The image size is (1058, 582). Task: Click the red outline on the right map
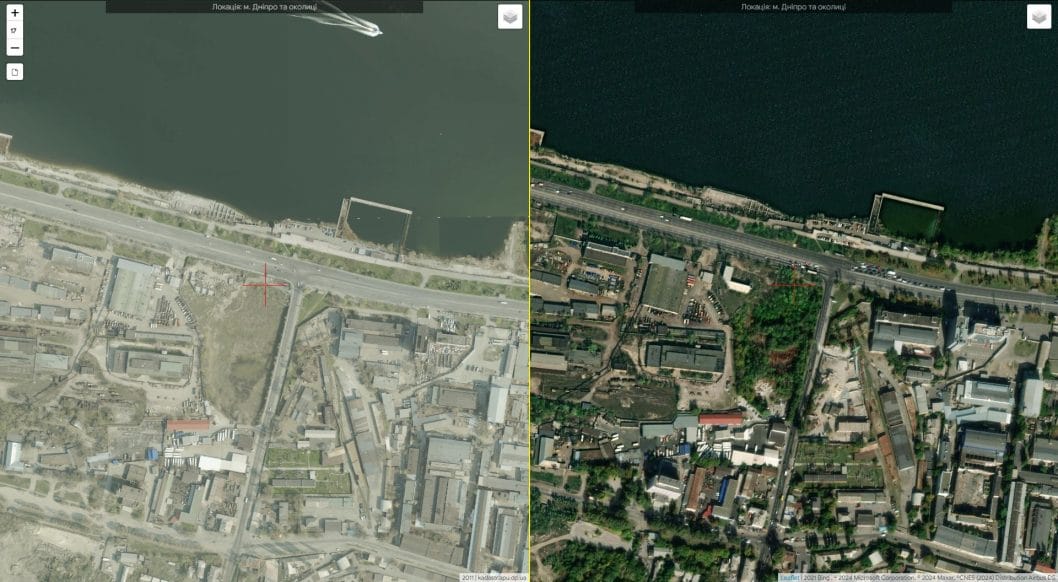tap(792, 284)
